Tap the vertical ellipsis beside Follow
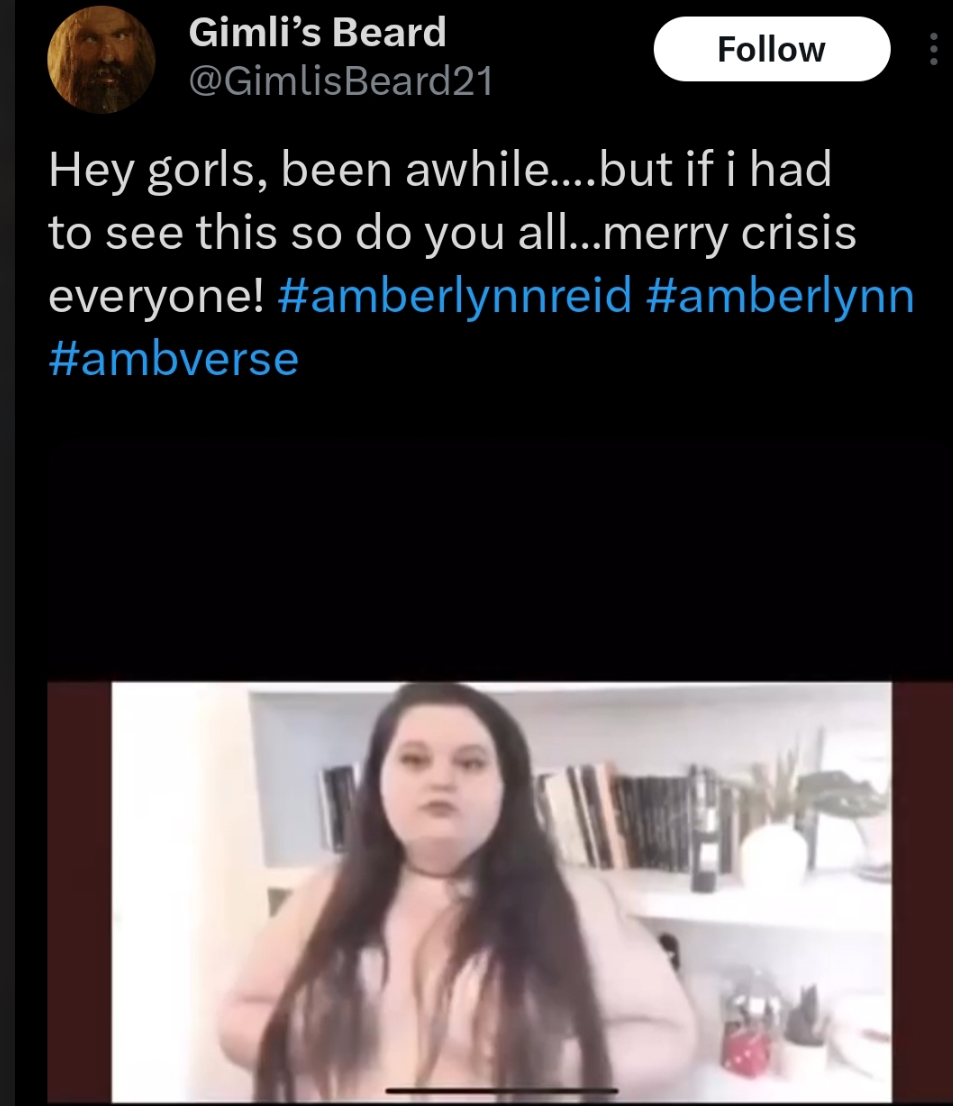The image size is (953, 1106). (x=933, y=49)
